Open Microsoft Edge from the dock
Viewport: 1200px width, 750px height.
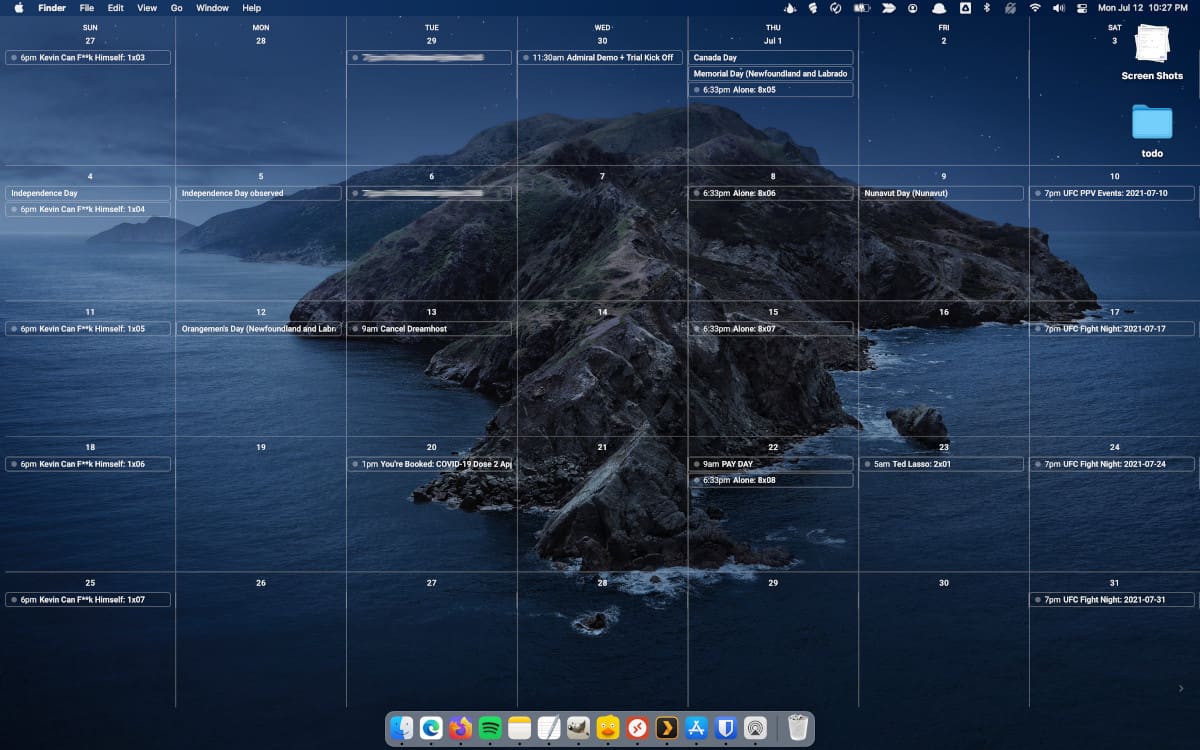pos(431,729)
